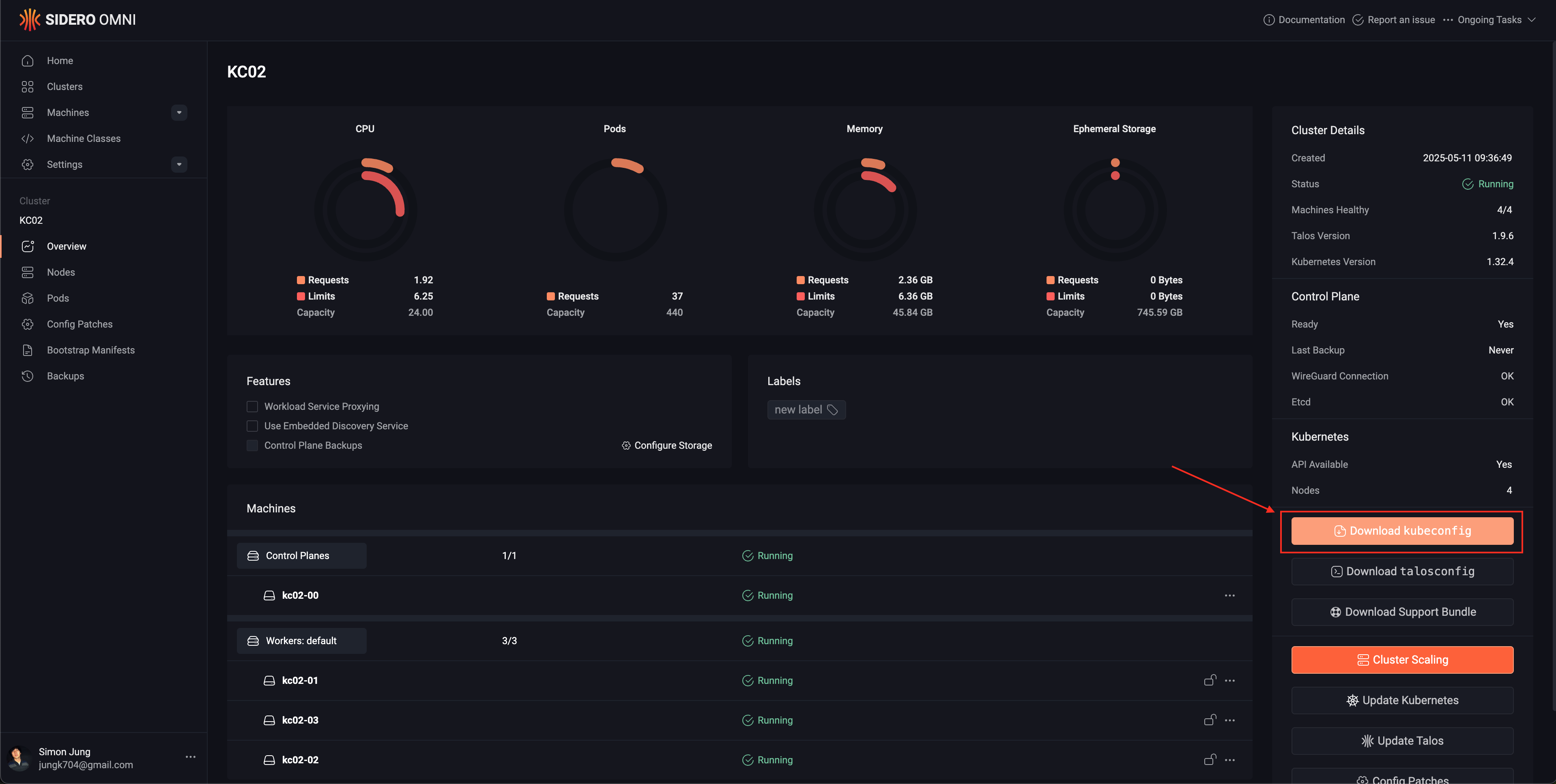The height and width of the screenshot is (784, 1556).
Task: Open the Ongoing Tasks dropdown
Action: pos(1489,20)
